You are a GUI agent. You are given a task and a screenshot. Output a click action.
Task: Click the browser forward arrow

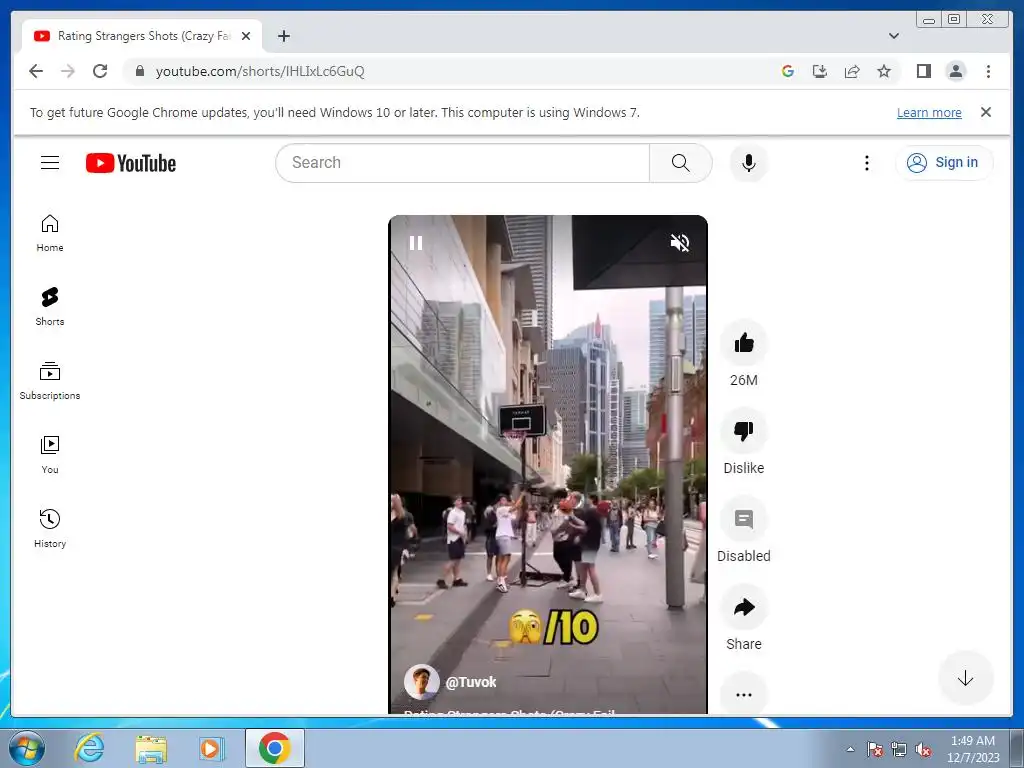click(x=68, y=71)
